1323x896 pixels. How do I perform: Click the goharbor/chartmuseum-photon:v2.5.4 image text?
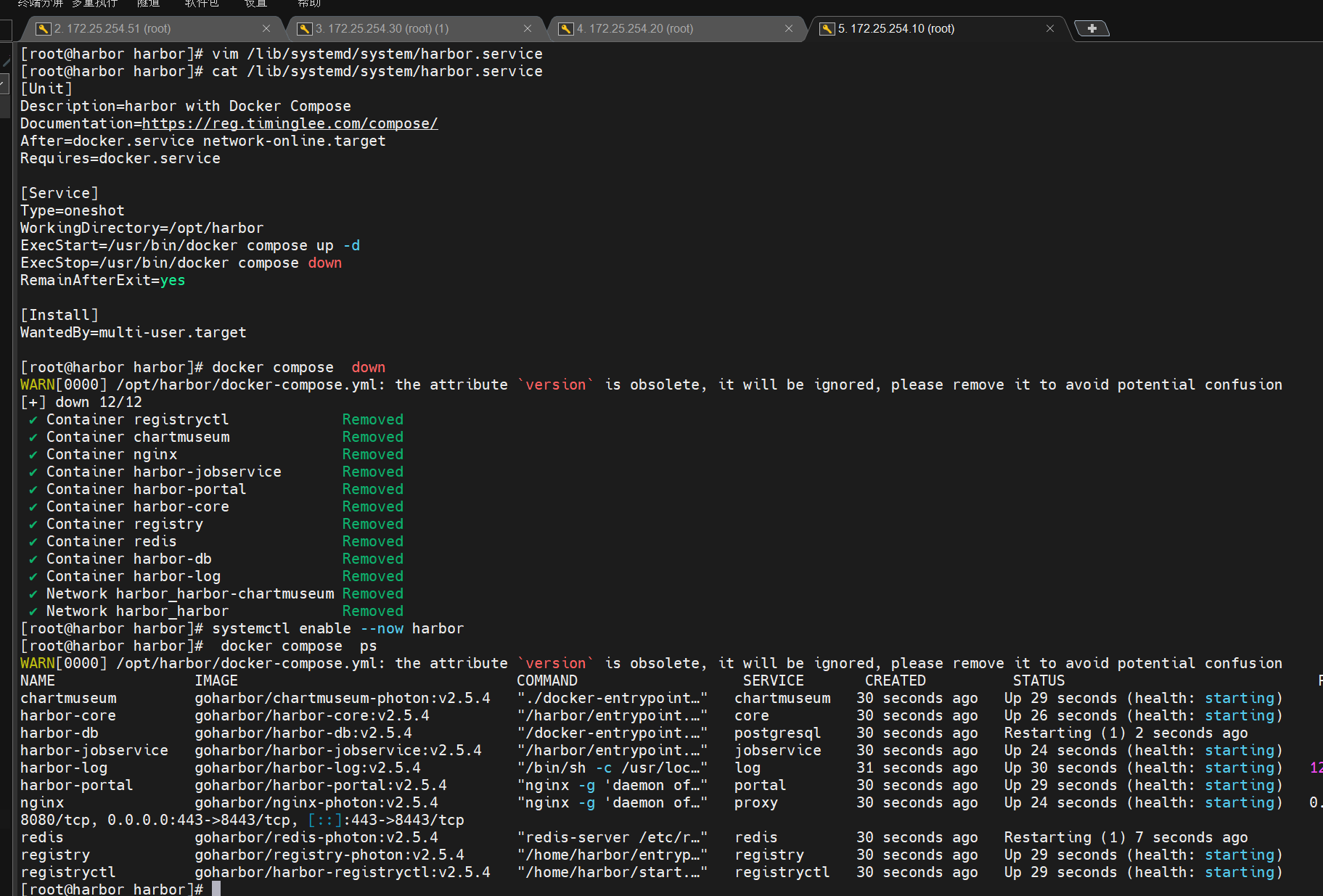click(x=343, y=698)
